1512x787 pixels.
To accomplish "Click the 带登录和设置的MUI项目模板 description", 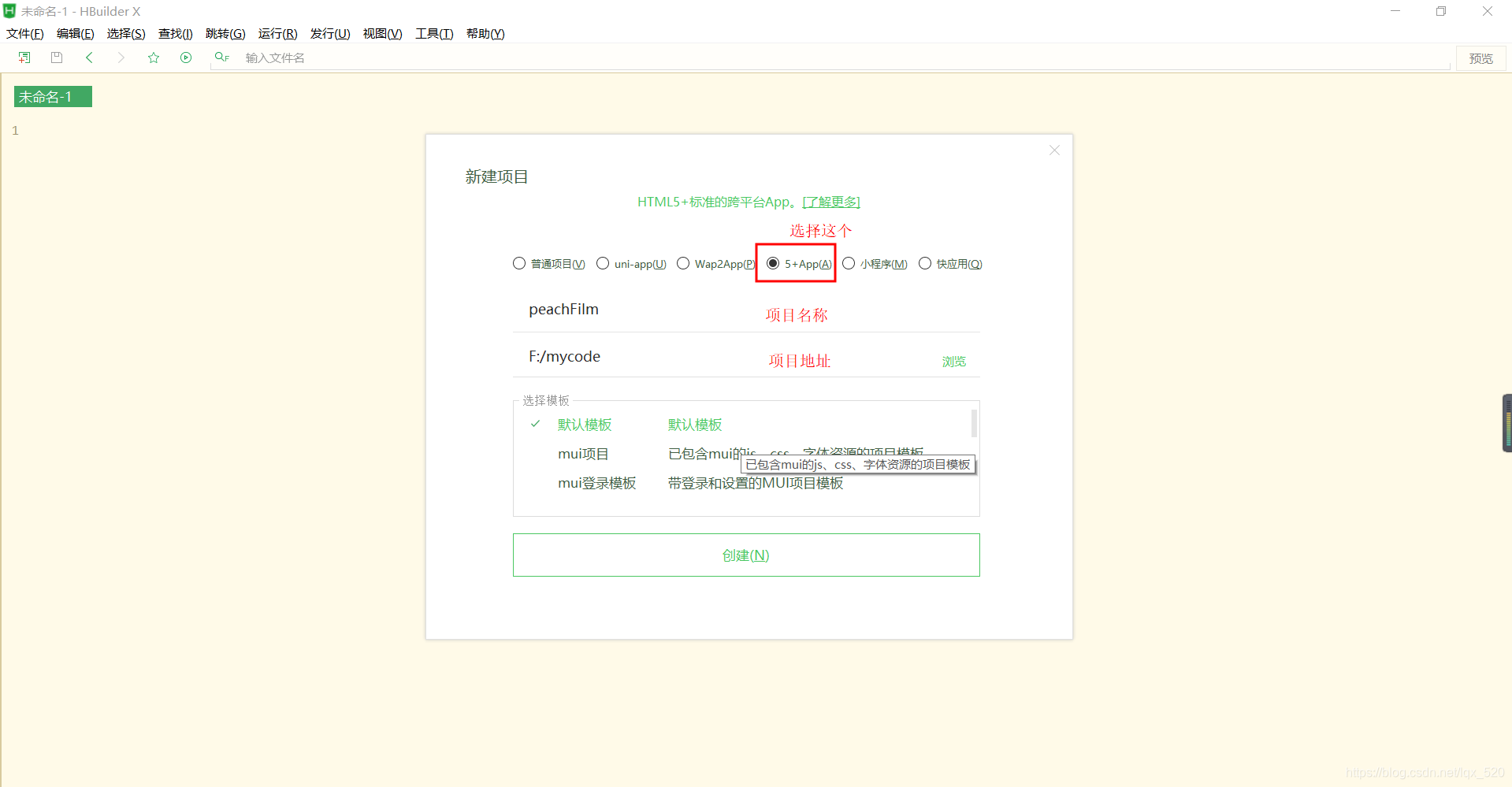I will point(756,483).
